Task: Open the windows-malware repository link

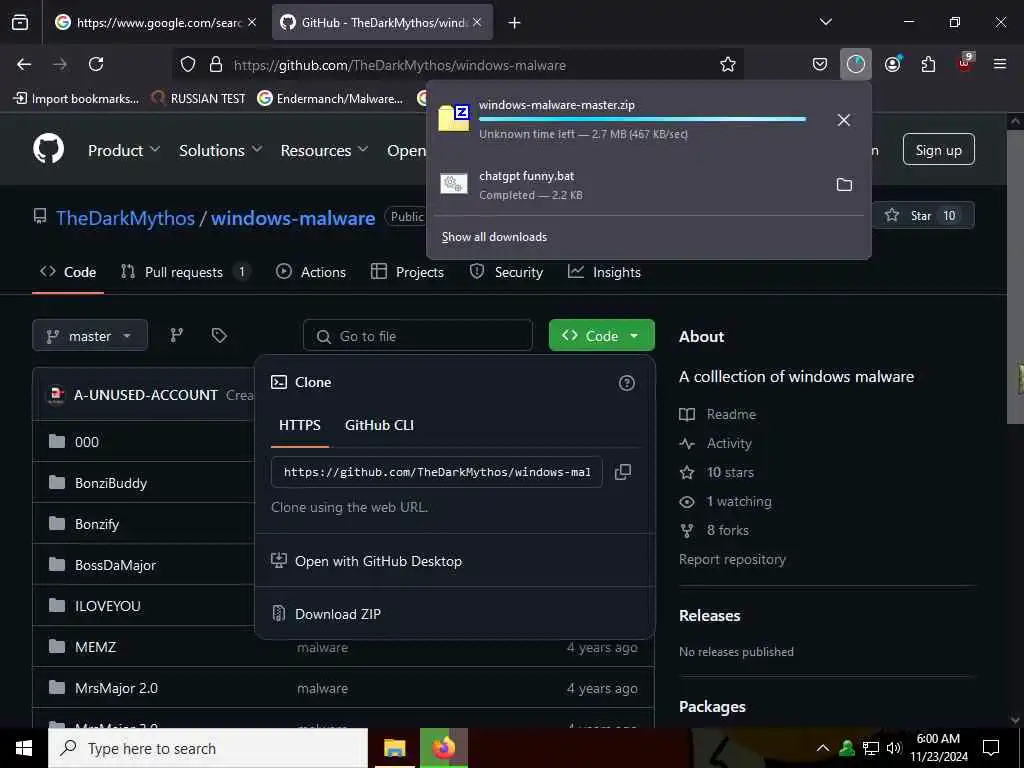Action: pyautogui.click(x=293, y=217)
